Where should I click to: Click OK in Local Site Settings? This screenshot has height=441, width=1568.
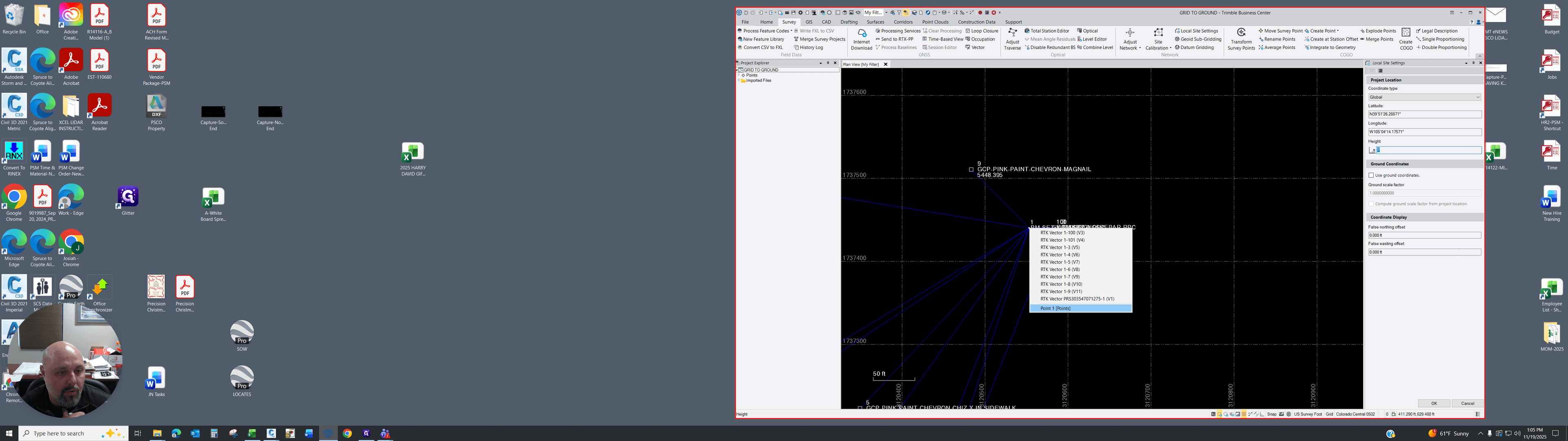click(1434, 403)
